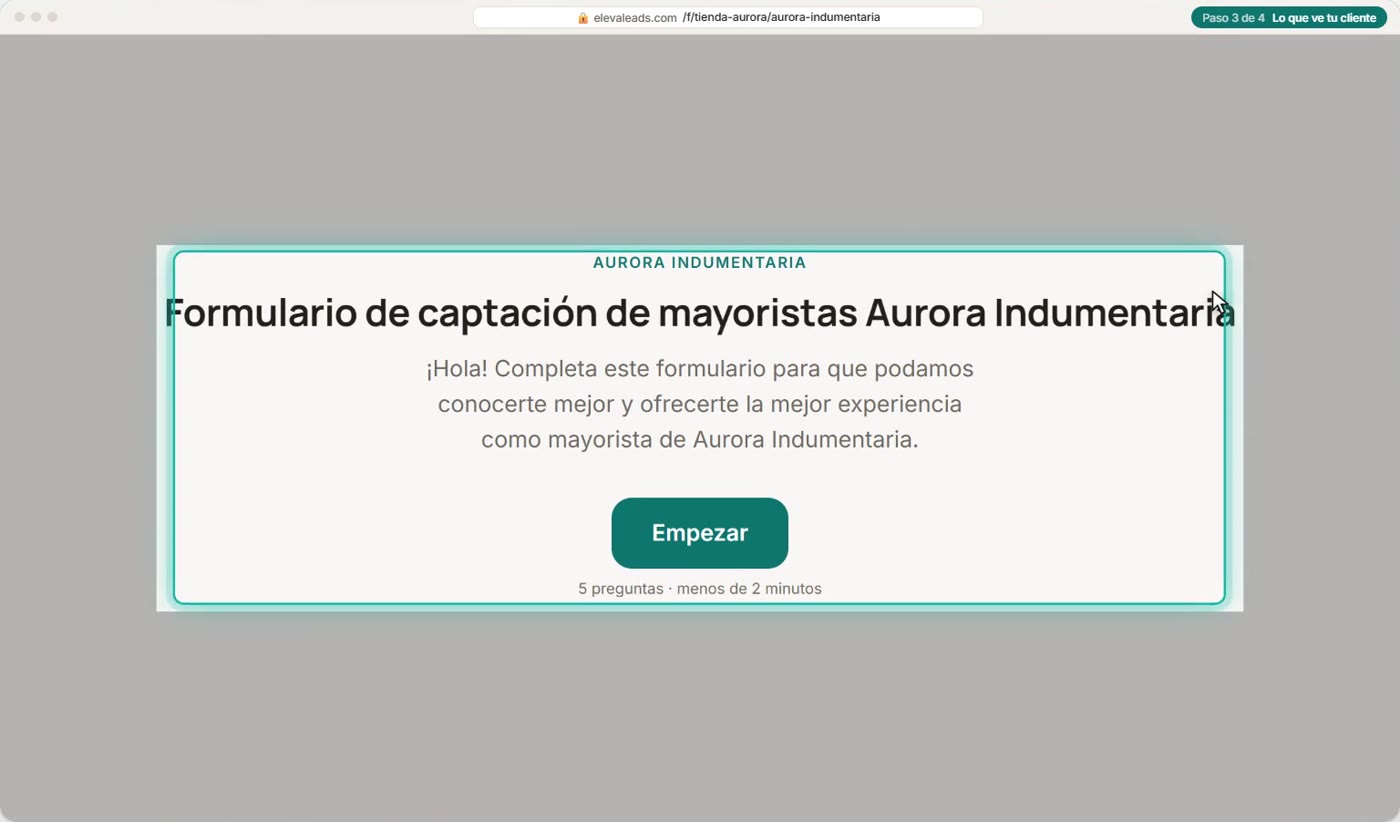Click the '¡Hola! Completa este formulario' description text
1400x822 pixels.
[700, 404]
